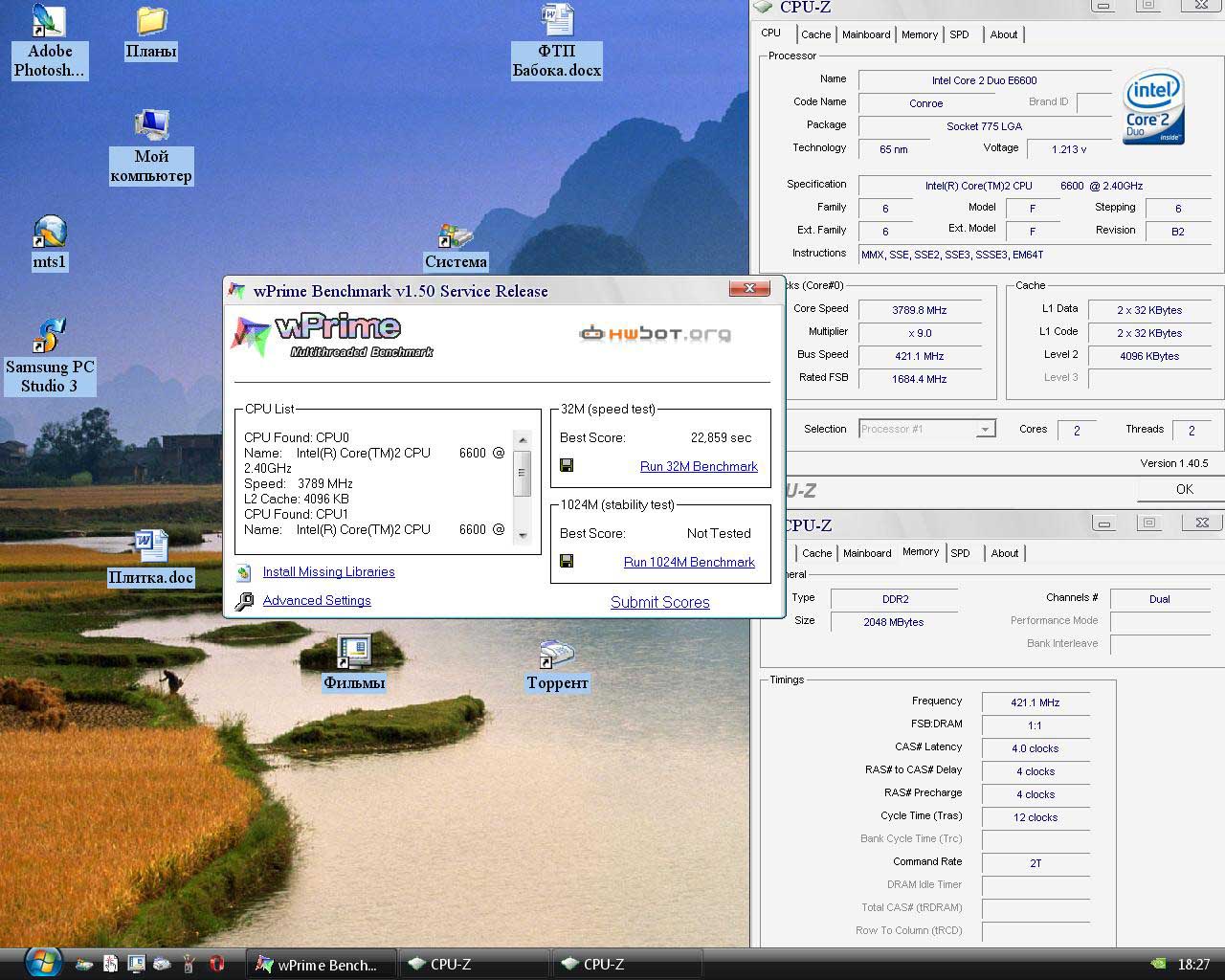
Task: Switch to the first CPU-Z taskbar button
Action: pyautogui.click(x=475, y=964)
